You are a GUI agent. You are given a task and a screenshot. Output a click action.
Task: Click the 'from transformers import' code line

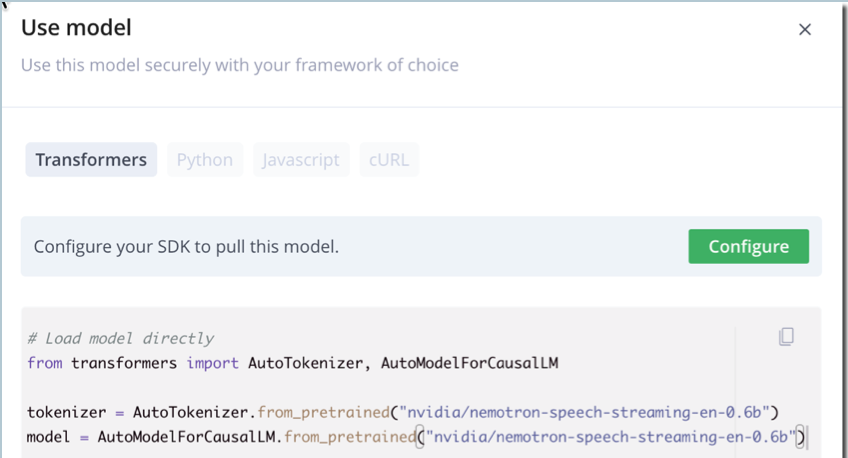(293, 363)
